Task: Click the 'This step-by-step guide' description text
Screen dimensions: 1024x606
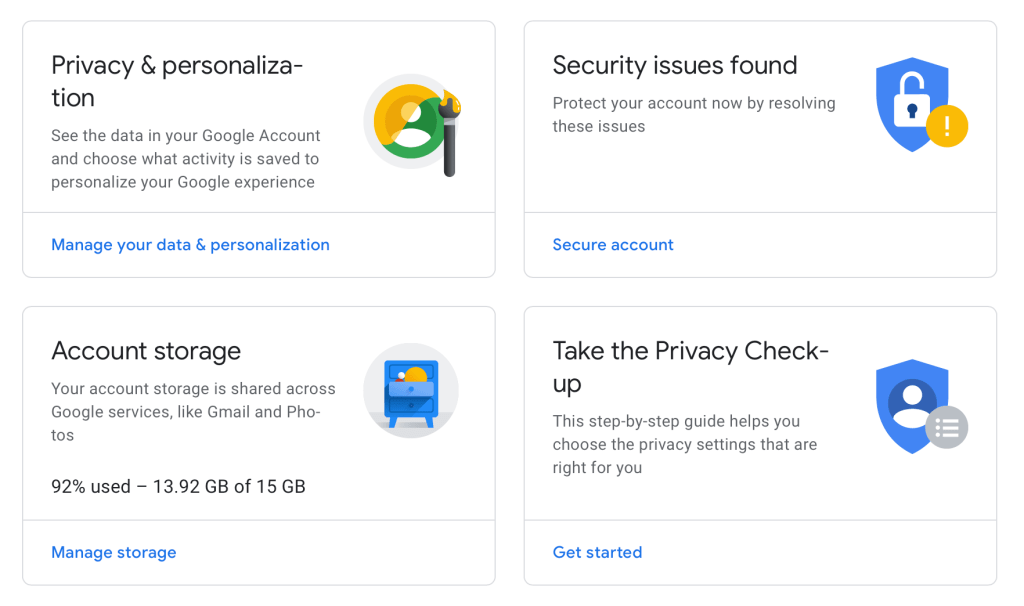Action: coord(685,444)
